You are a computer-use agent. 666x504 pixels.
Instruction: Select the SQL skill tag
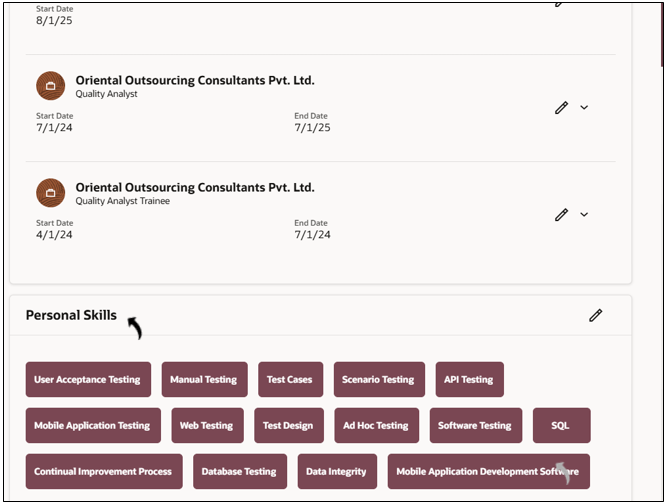pyautogui.click(x=561, y=426)
